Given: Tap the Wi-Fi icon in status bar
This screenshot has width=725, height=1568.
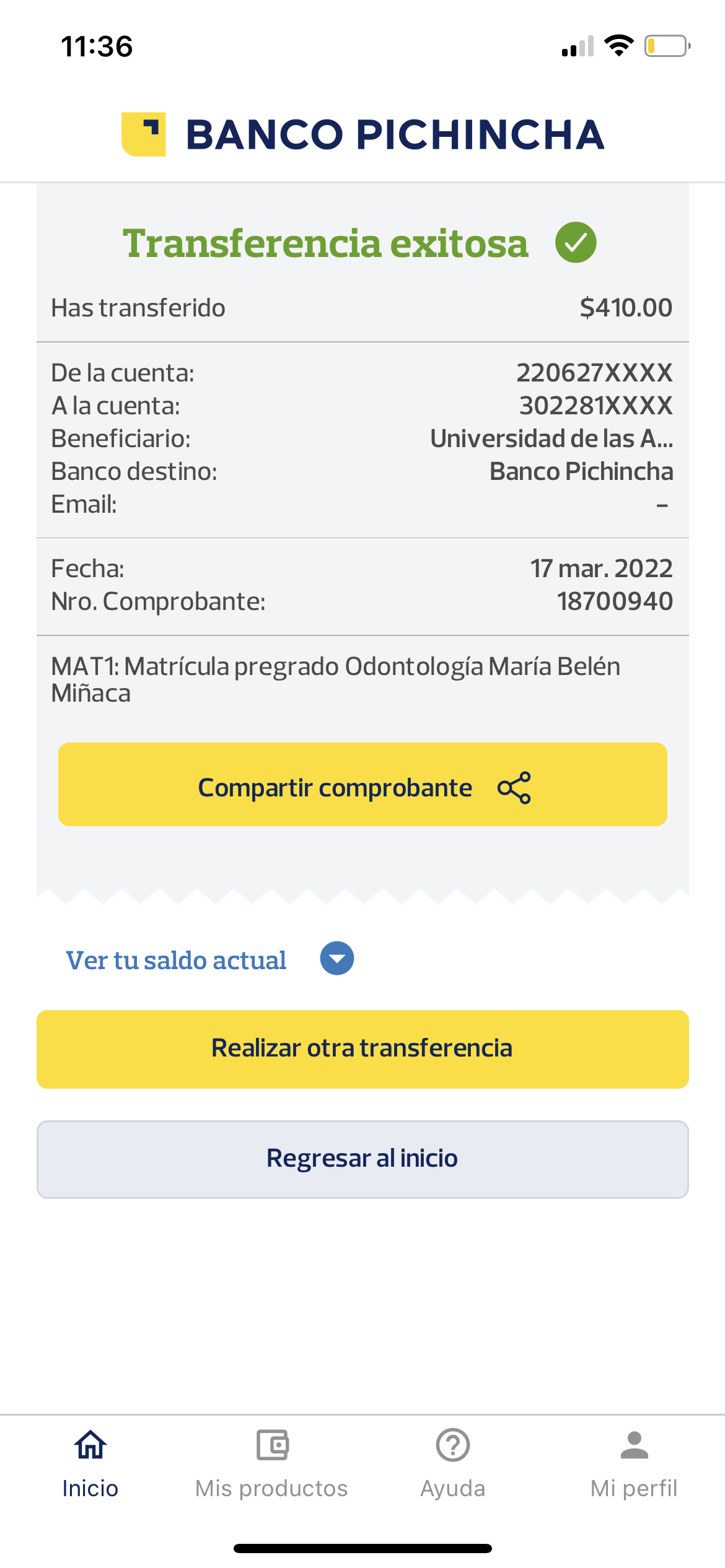Looking at the screenshot, I should (x=618, y=46).
